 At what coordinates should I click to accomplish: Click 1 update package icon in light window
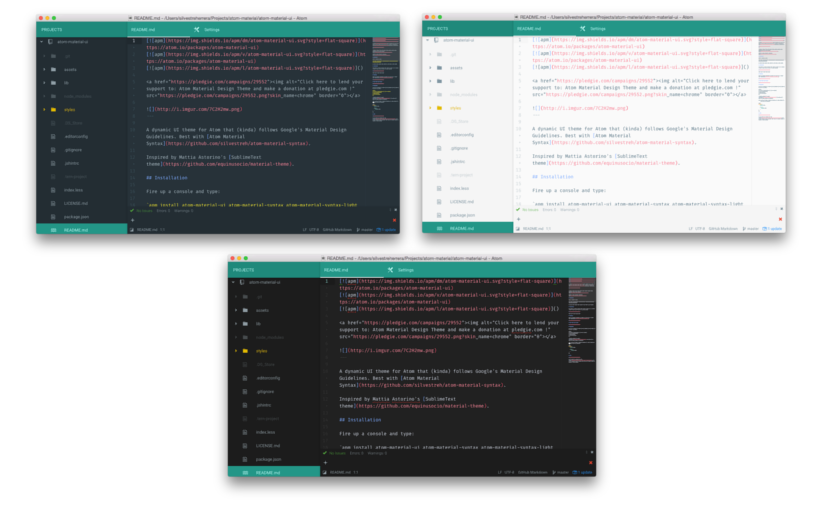pyautogui.click(x=764, y=229)
